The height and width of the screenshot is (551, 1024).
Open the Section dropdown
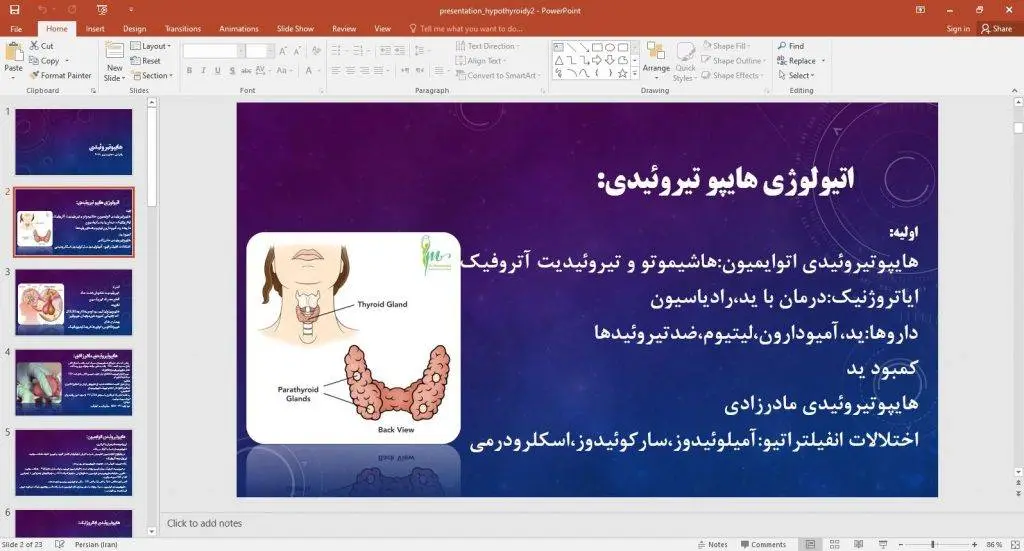pyautogui.click(x=153, y=76)
